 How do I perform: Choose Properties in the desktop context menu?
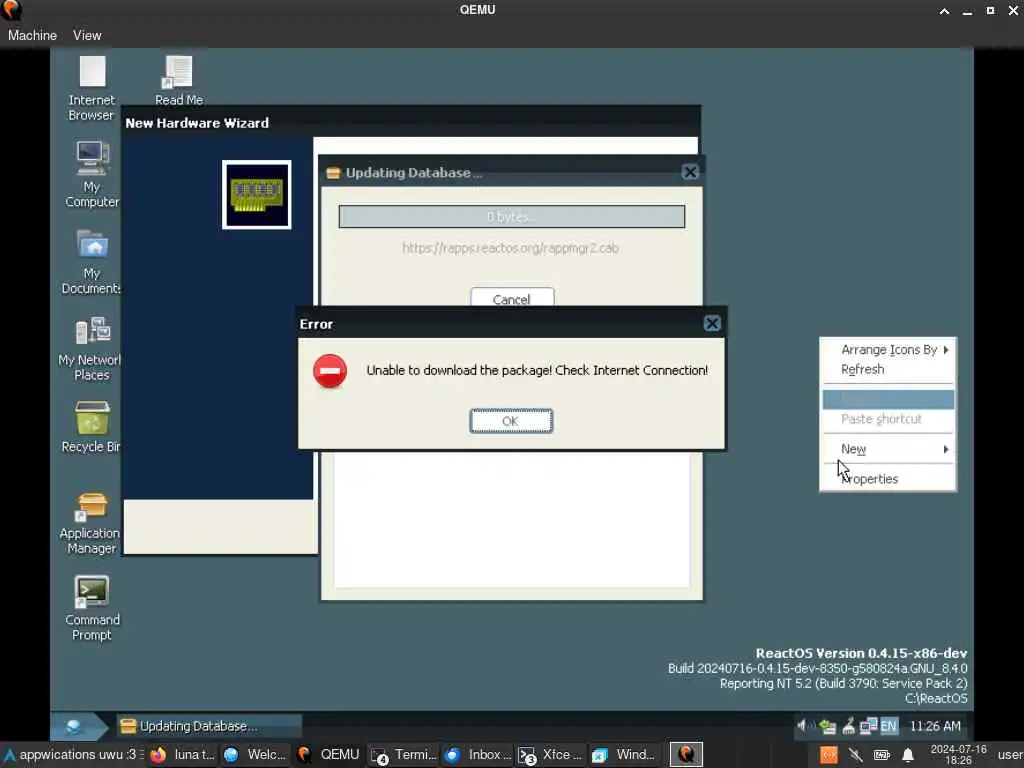(888, 479)
